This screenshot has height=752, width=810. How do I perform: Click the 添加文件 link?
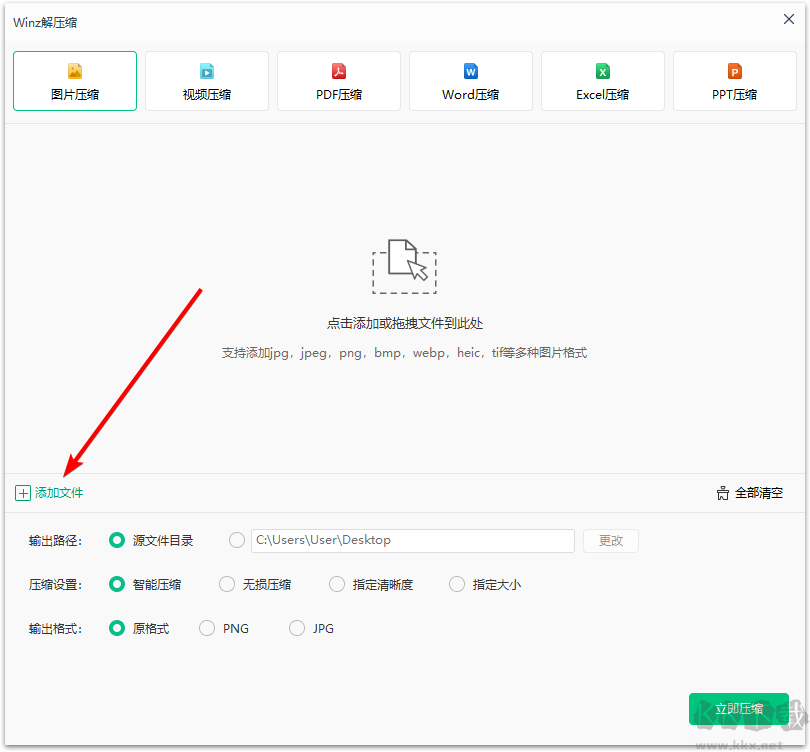coord(58,492)
